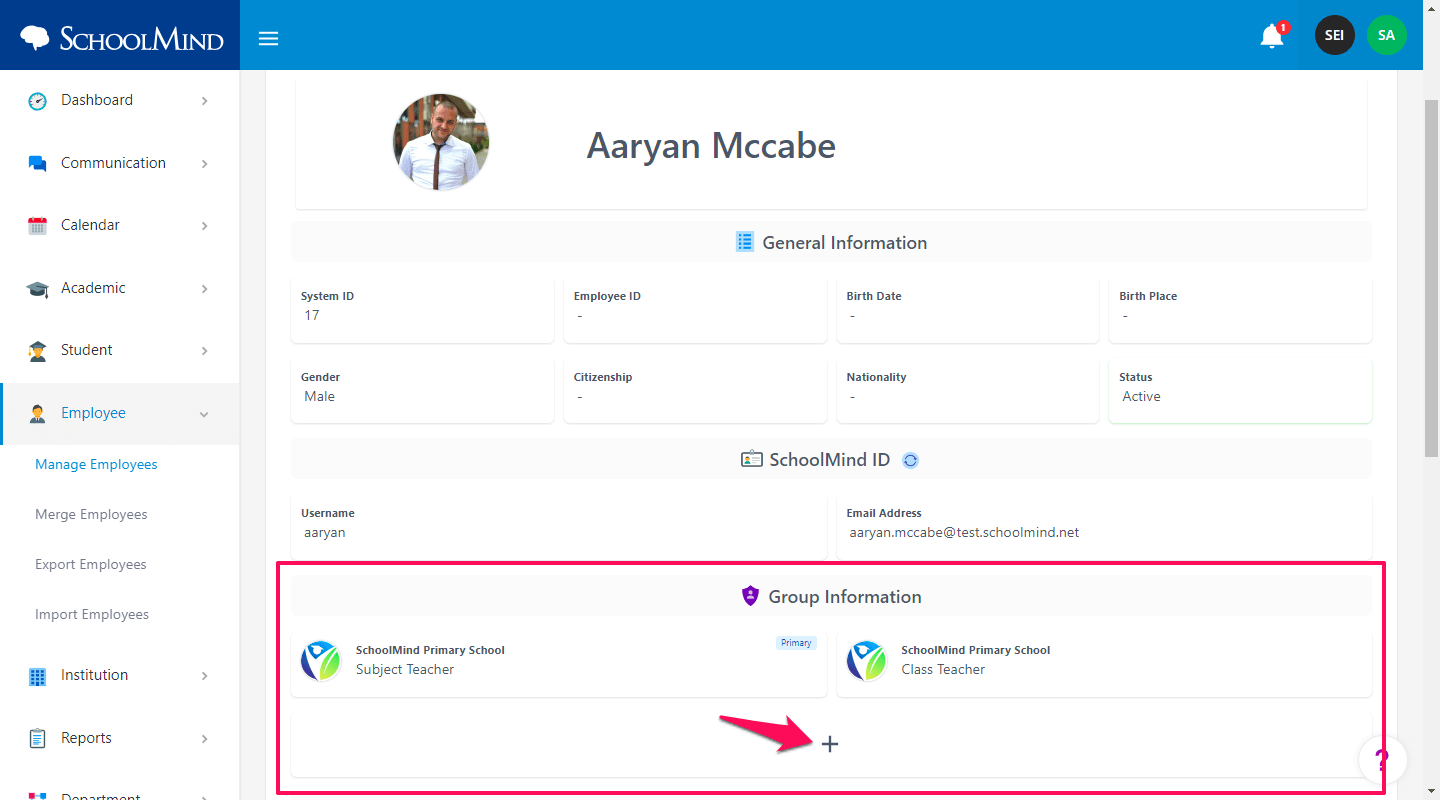The width and height of the screenshot is (1440, 800).
Task: Click the Birth Date field label
Action: click(874, 296)
